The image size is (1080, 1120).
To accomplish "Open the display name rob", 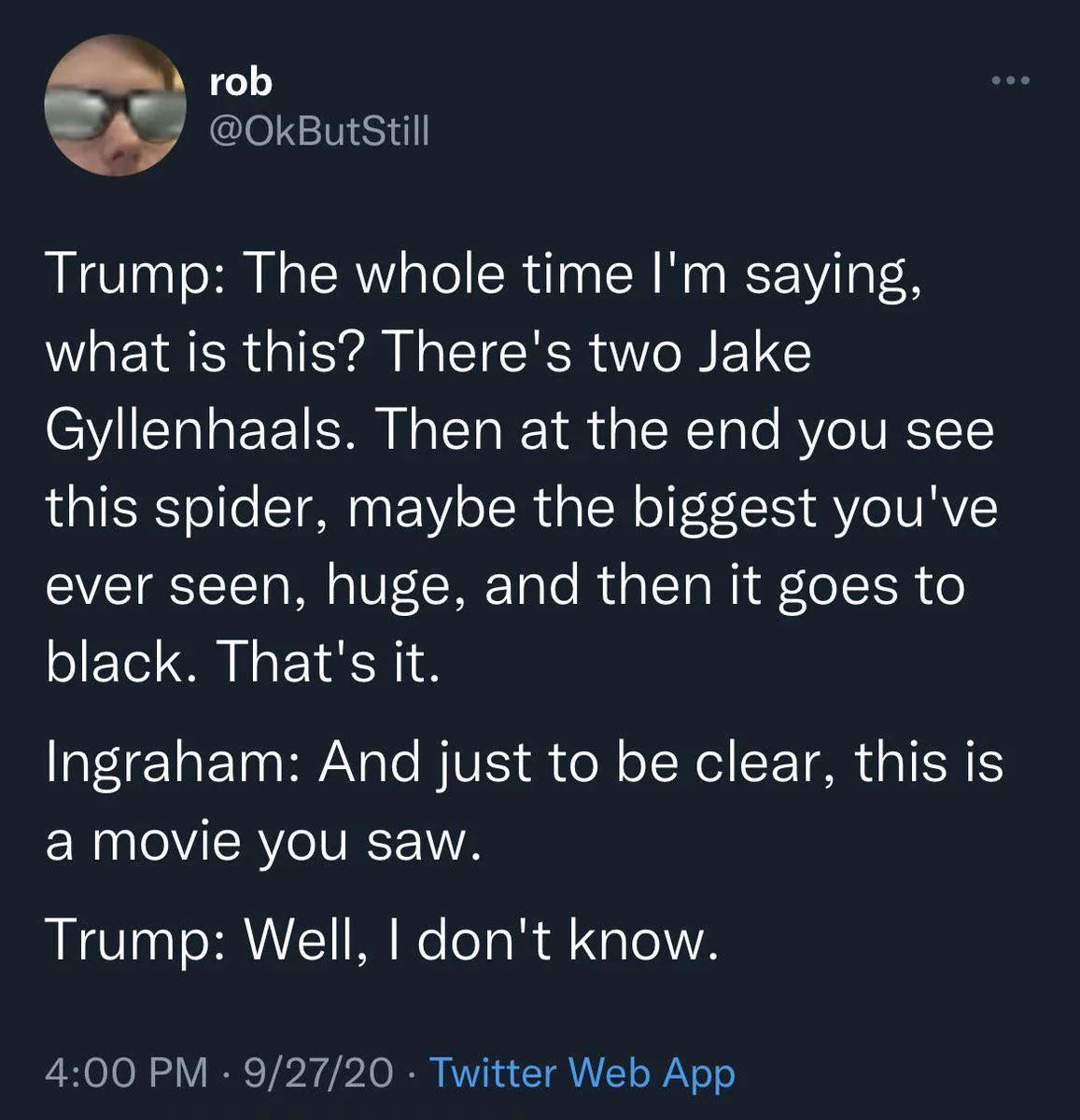I will click(241, 82).
